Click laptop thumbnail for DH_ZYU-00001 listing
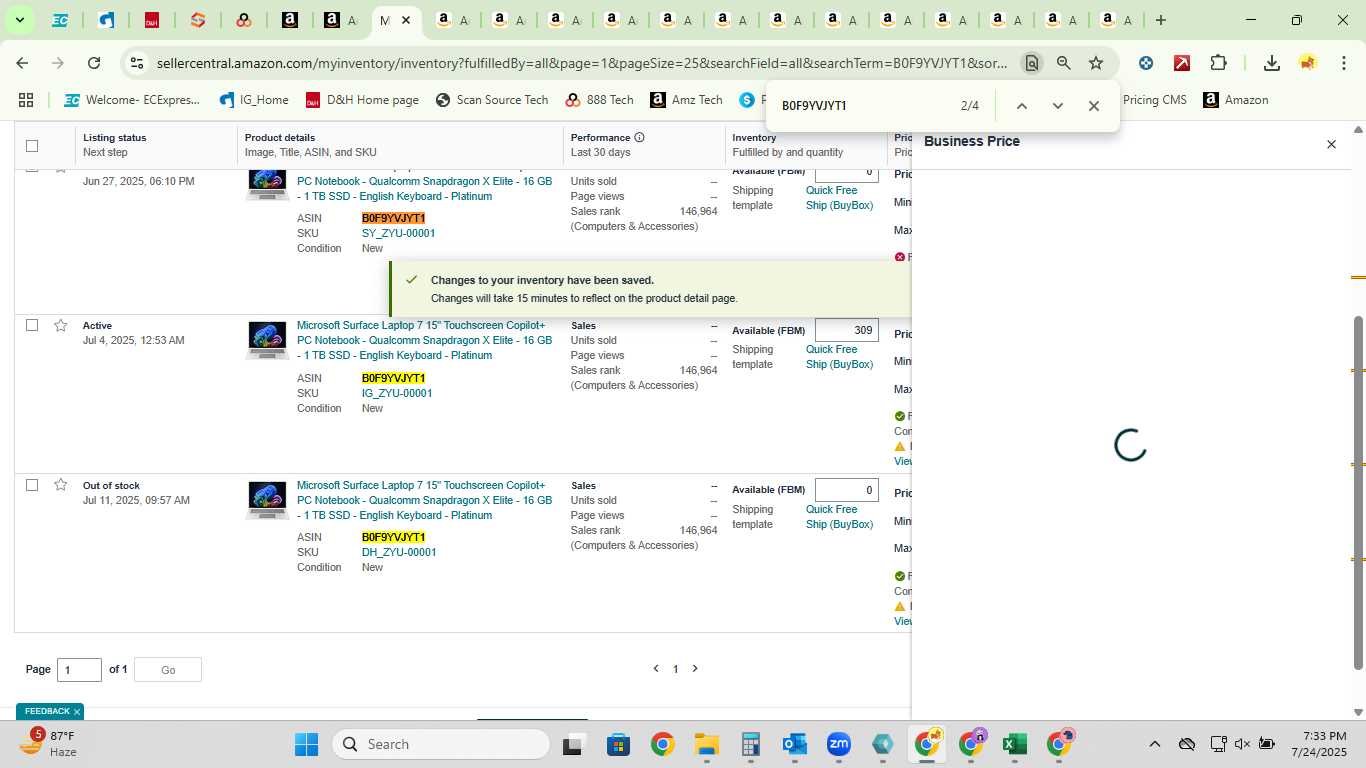This screenshot has height=768, width=1366. click(267, 500)
